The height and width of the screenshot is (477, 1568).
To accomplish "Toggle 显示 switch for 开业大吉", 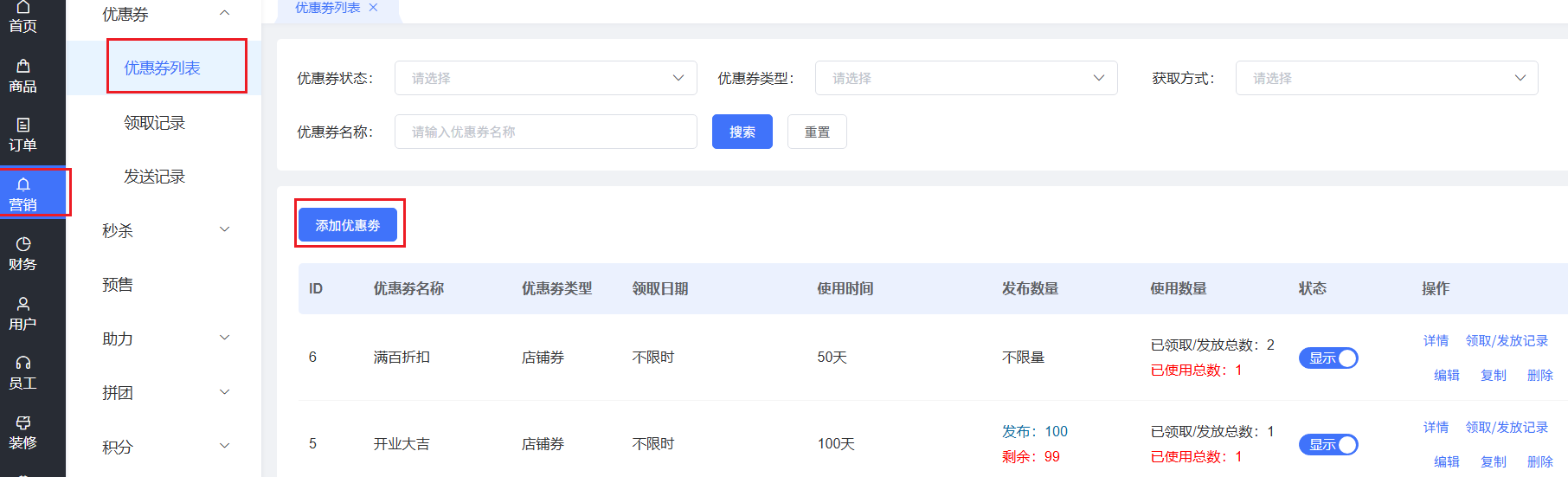I will (1328, 444).
